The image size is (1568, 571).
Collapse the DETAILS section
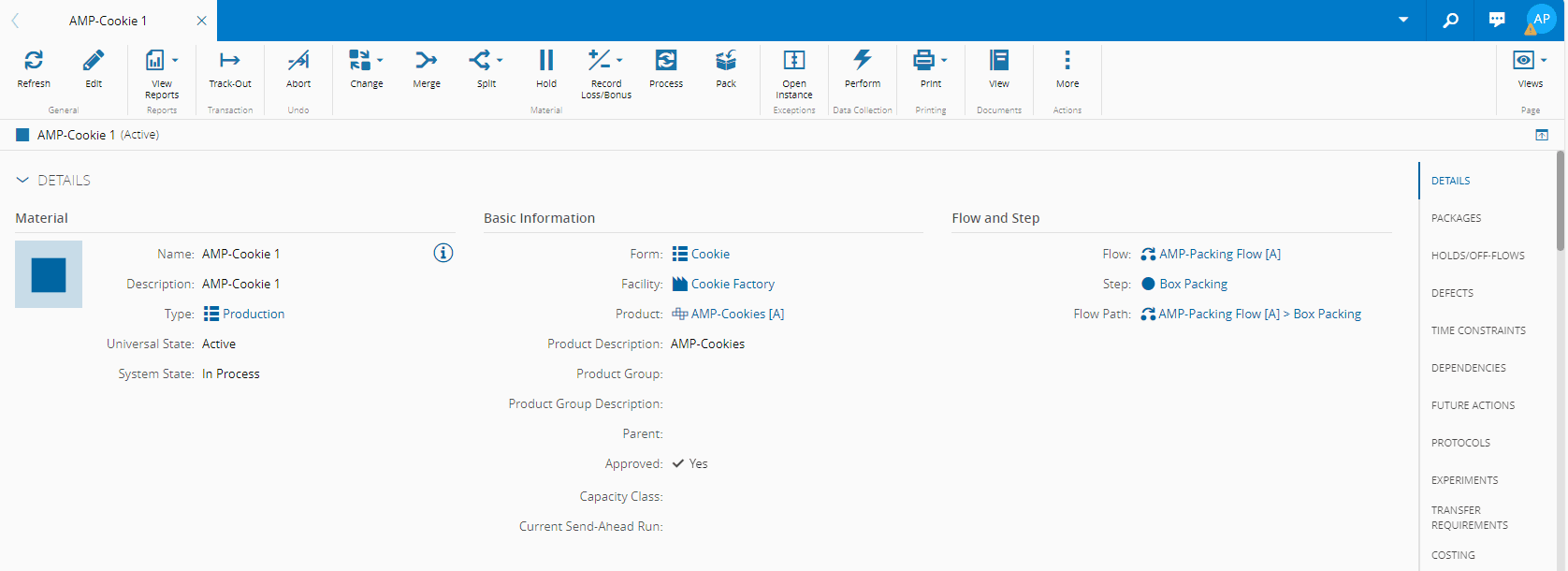tap(23, 181)
